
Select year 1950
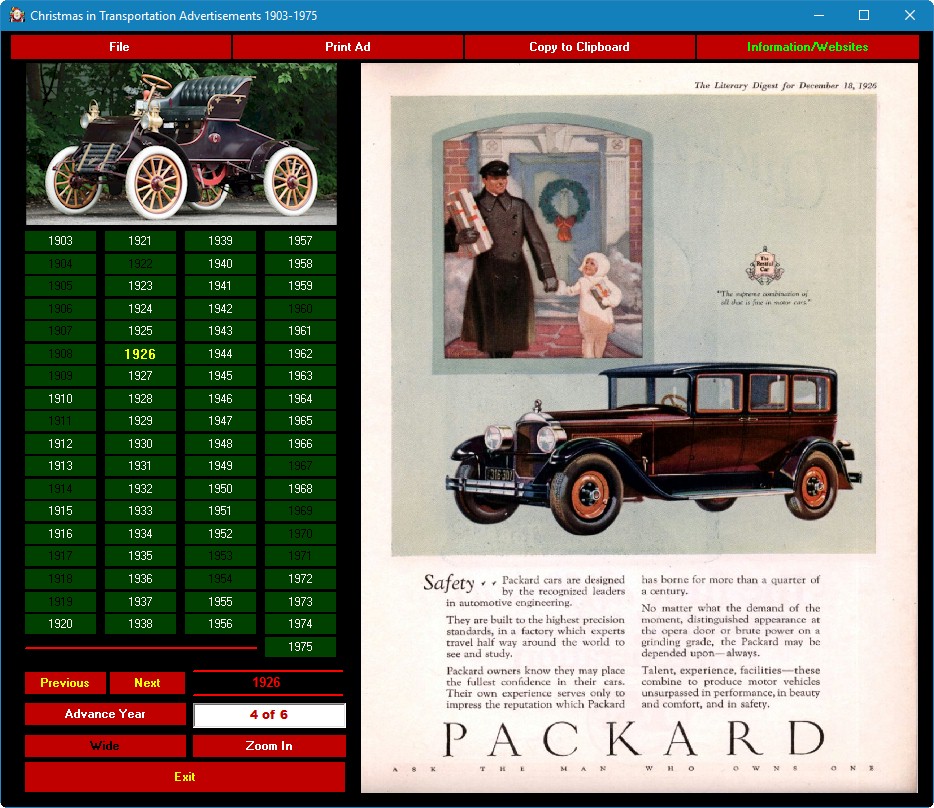(x=220, y=489)
